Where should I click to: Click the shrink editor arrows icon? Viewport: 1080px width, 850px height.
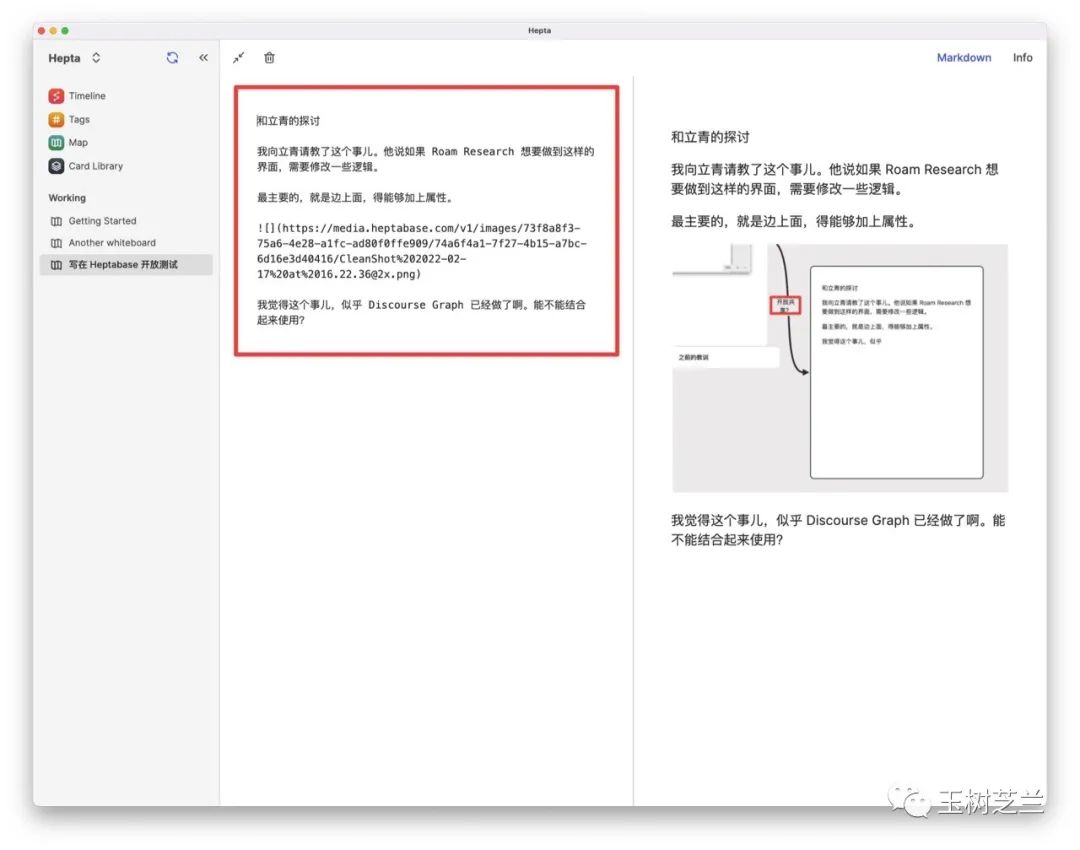click(x=238, y=58)
